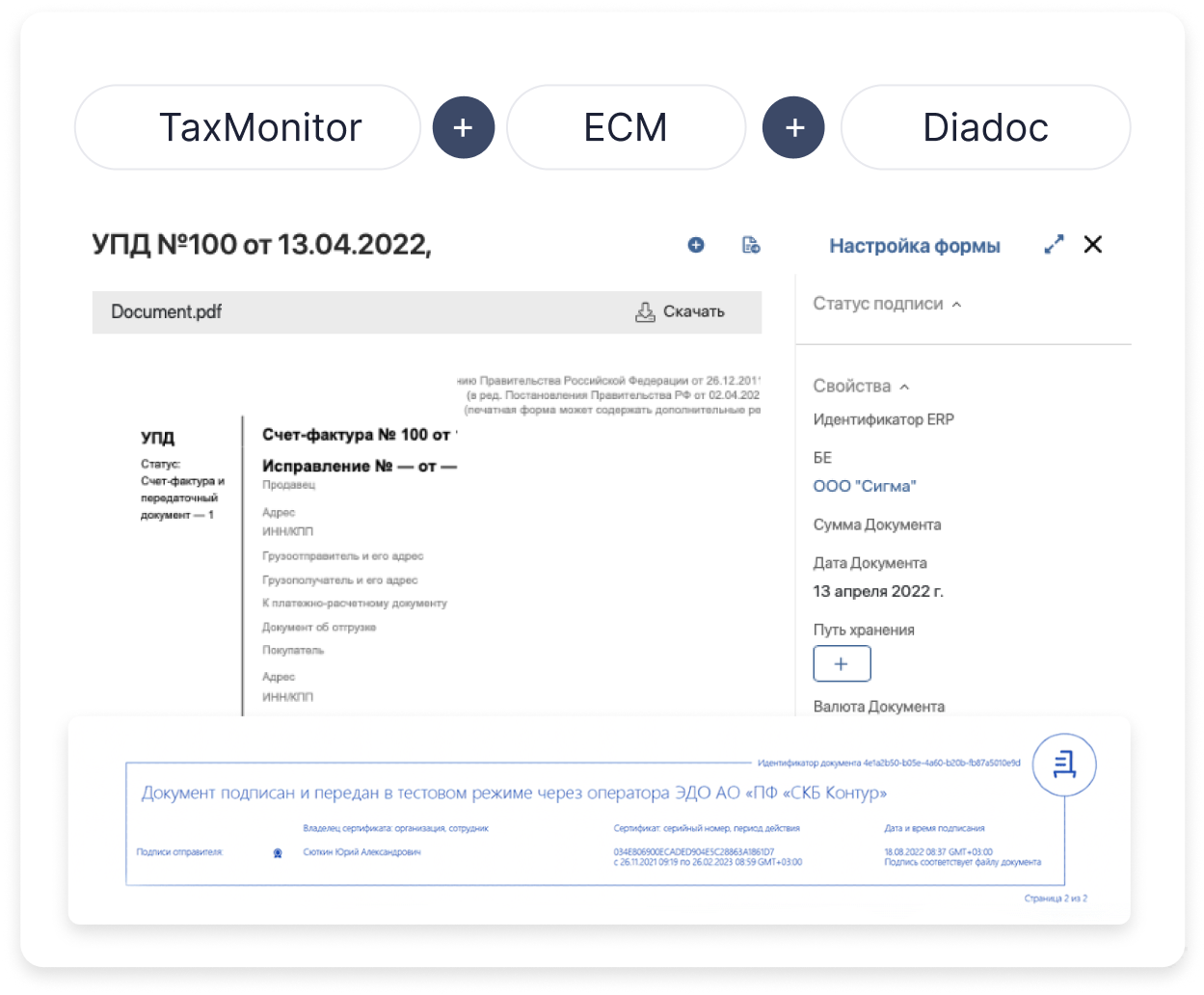Click the Исправление № line in preview
The image size is (1204, 995).
[359, 466]
